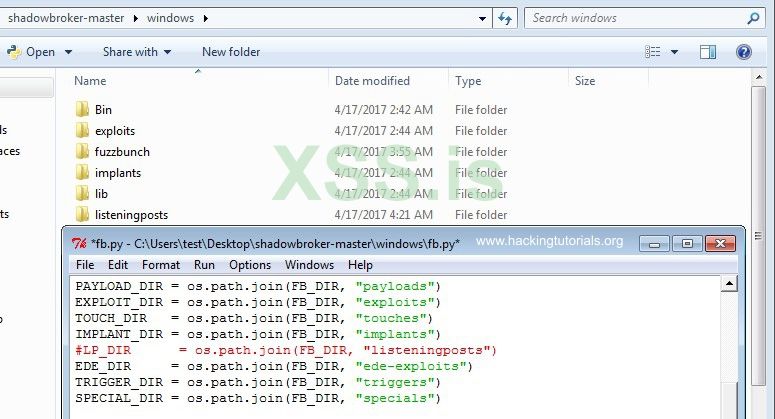Open the Bin folder icon
The height and width of the screenshot is (419, 775).
click(83, 109)
